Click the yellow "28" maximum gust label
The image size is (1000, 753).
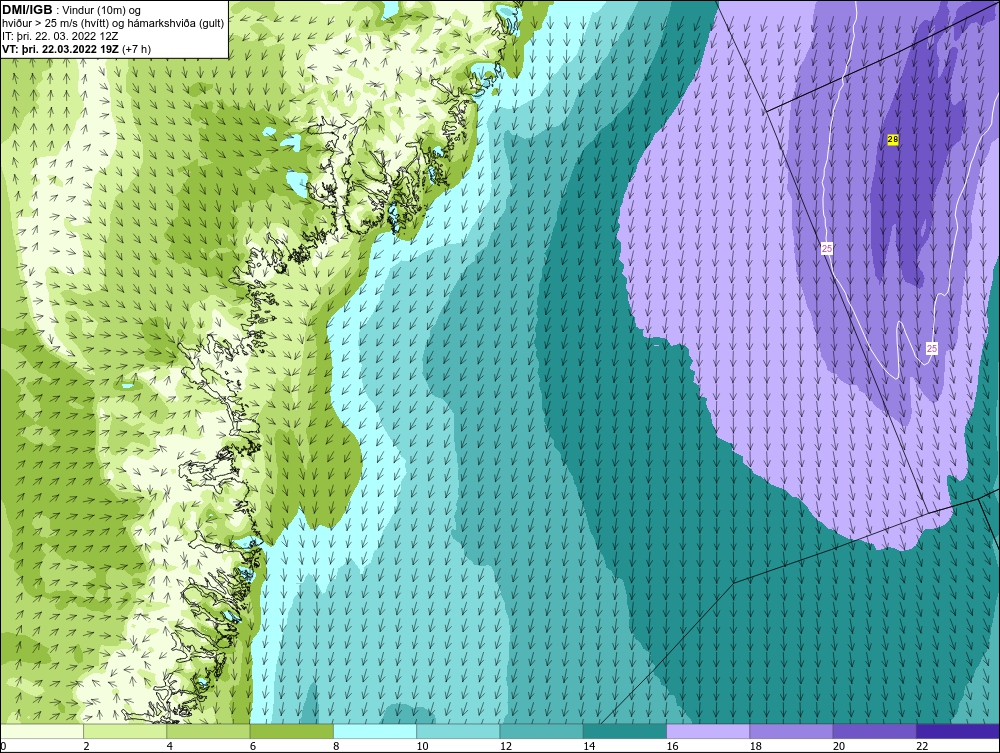coord(893,139)
